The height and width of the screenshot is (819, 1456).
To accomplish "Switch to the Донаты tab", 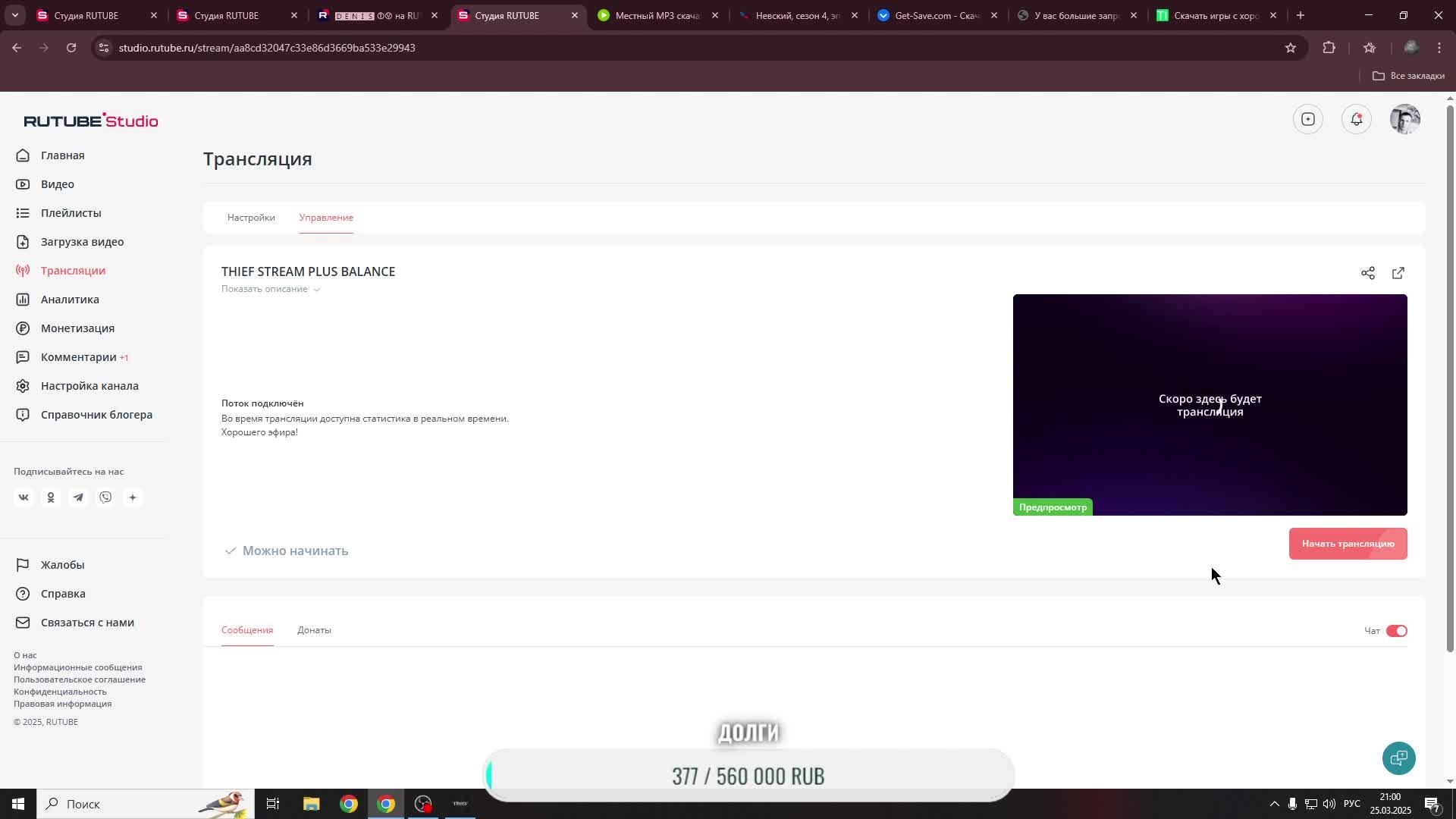I will [x=314, y=630].
